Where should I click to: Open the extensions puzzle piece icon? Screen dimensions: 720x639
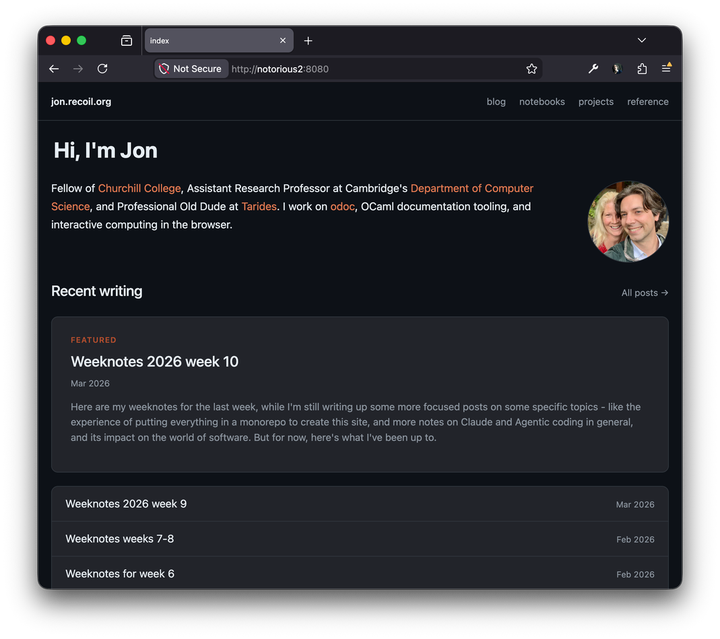[x=642, y=69]
